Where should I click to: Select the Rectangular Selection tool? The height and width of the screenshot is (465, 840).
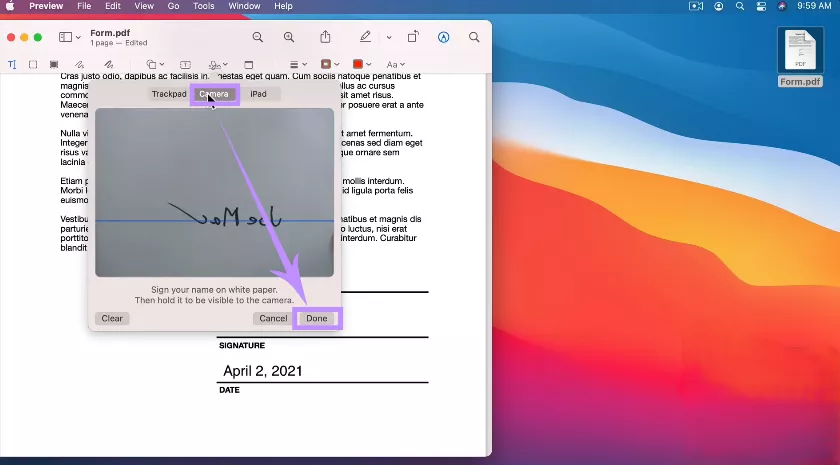coord(33,64)
